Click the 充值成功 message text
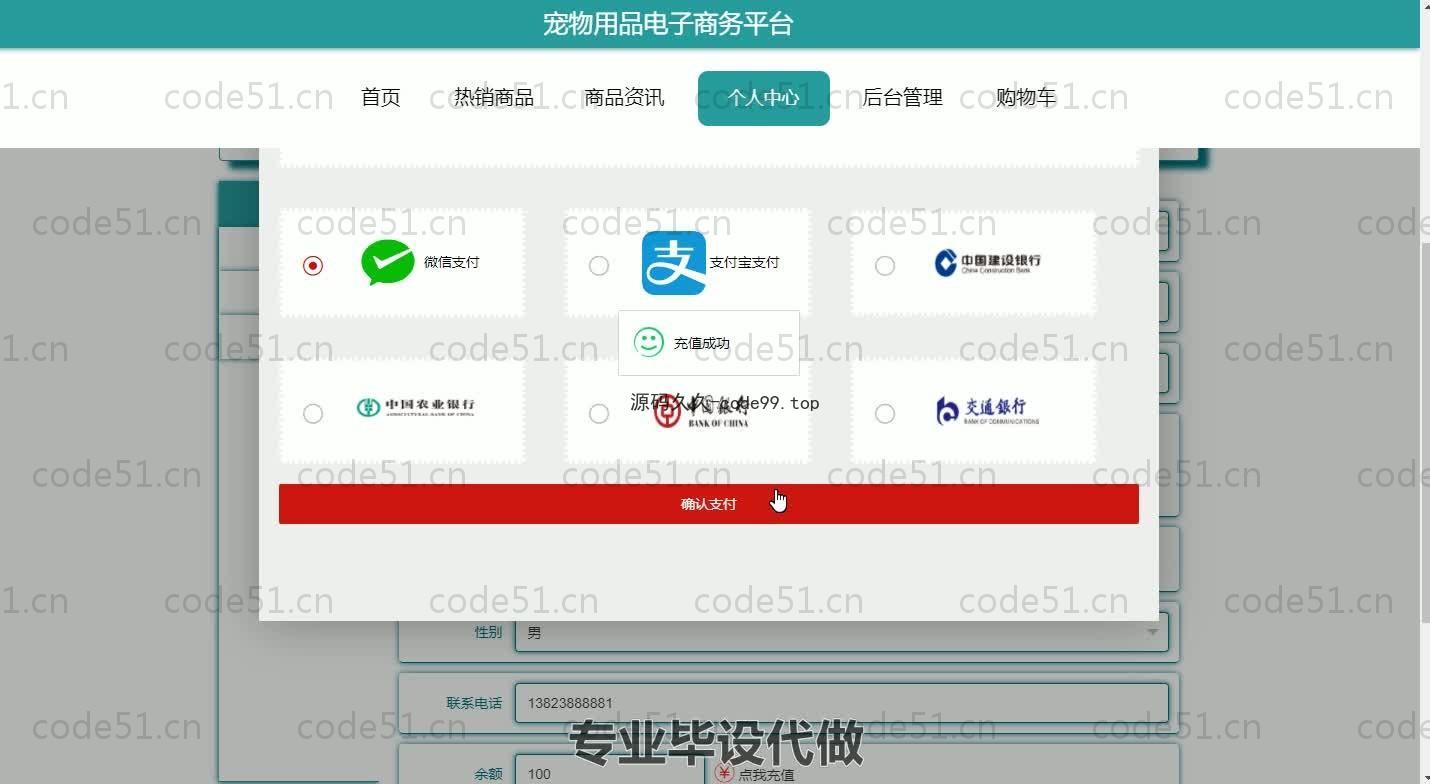Viewport: 1430px width, 784px height. (x=702, y=343)
